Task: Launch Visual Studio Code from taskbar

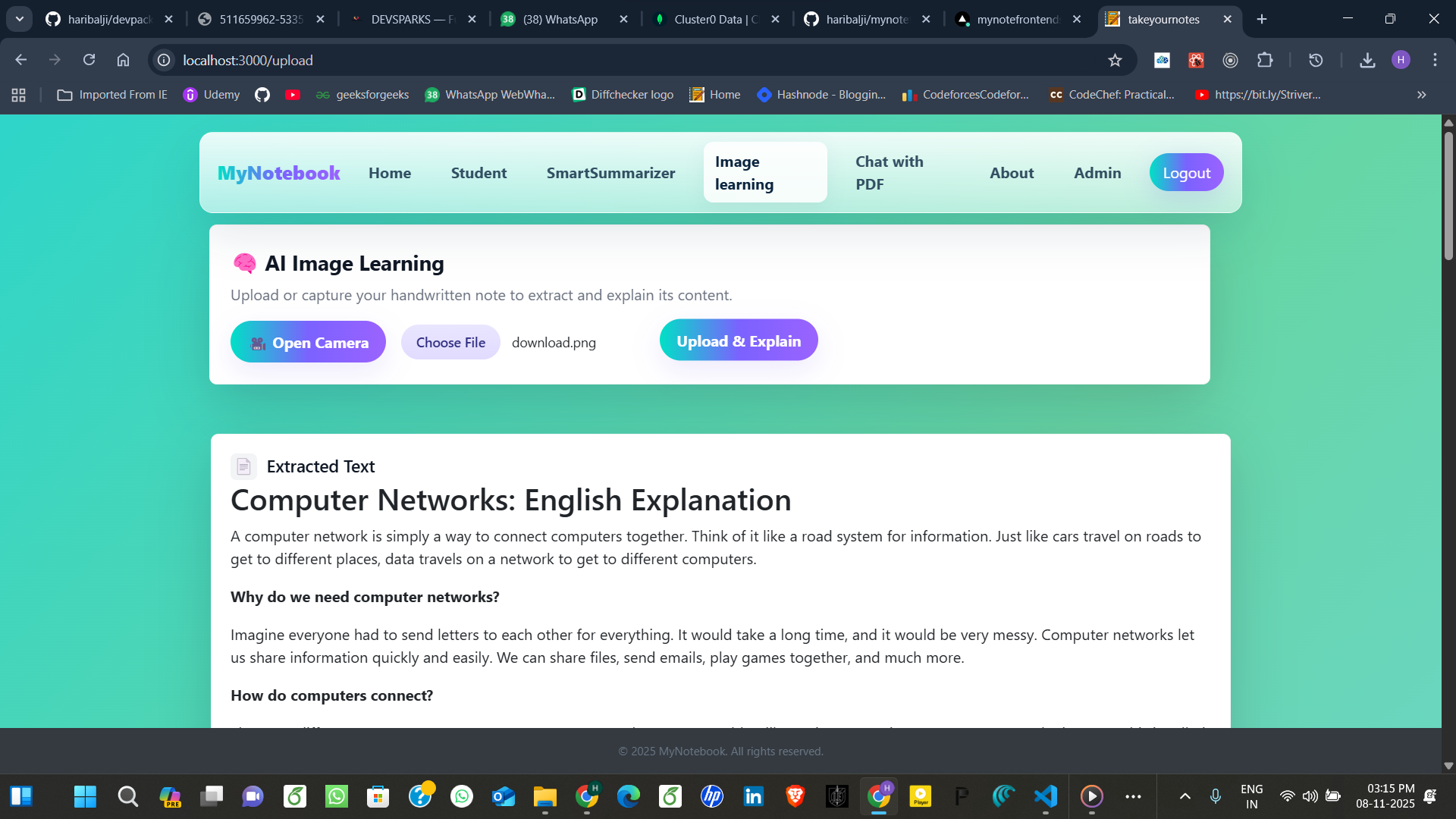Action: (1046, 796)
